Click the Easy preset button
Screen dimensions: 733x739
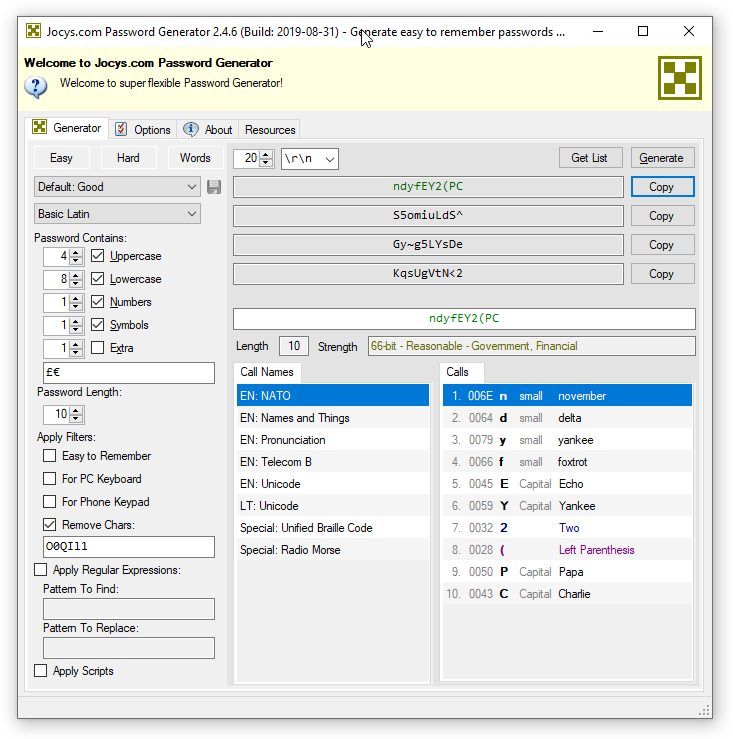(61, 158)
